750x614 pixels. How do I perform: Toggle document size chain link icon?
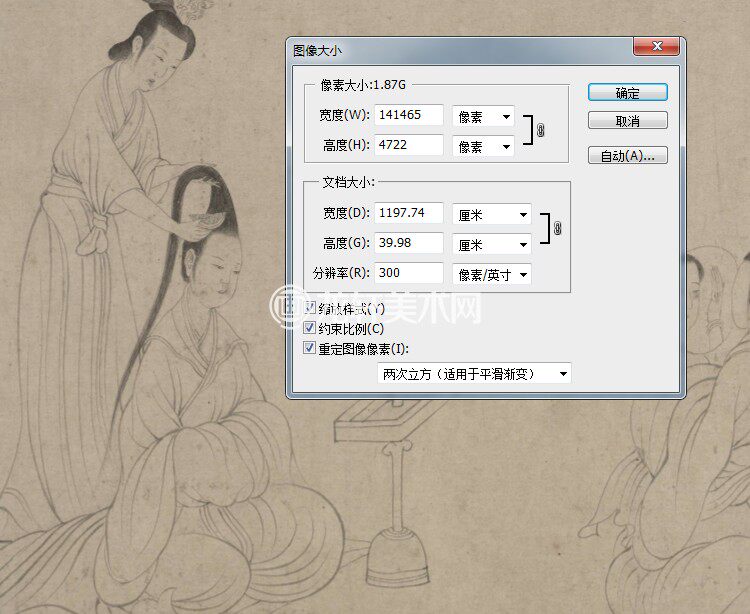pyautogui.click(x=558, y=228)
